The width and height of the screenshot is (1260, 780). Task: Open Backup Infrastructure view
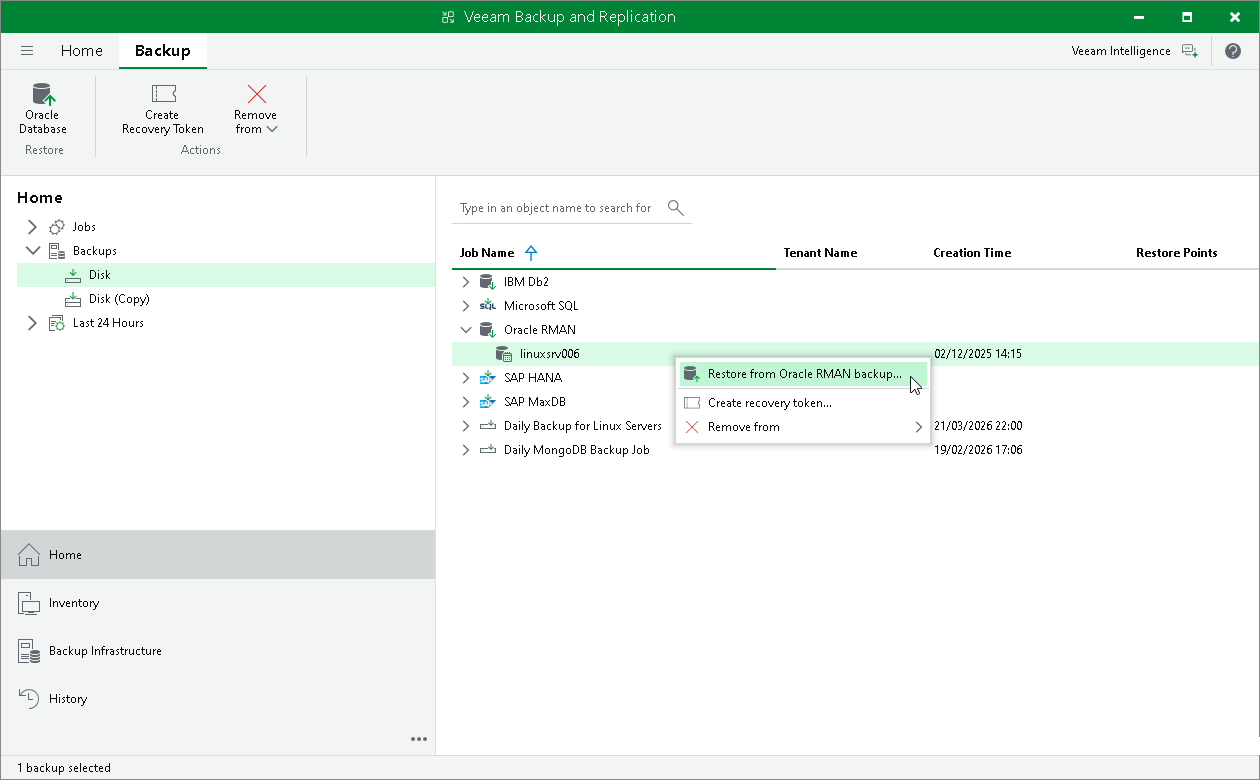(x=218, y=651)
